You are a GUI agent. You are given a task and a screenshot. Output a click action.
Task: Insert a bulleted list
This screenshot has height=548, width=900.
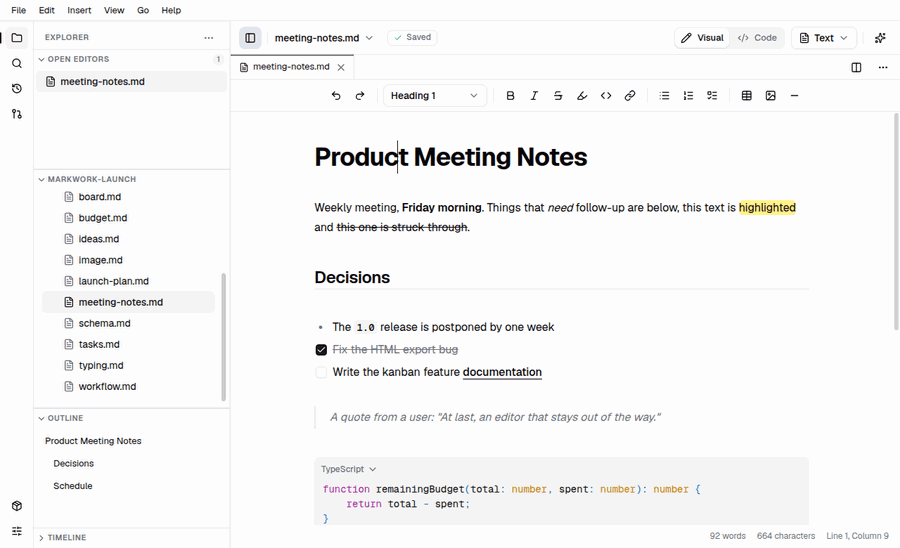pos(664,96)
